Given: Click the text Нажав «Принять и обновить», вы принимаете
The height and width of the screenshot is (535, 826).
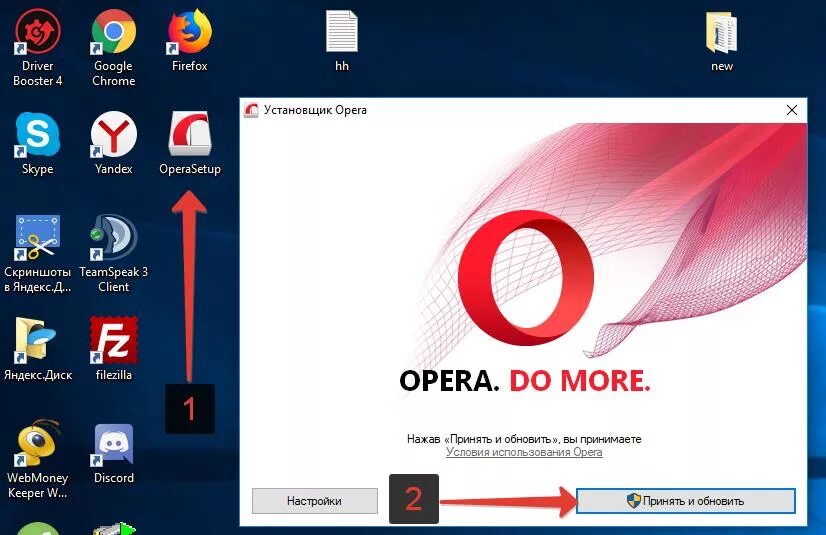Looking at the screenshot, I should click(x=524, y=439).
